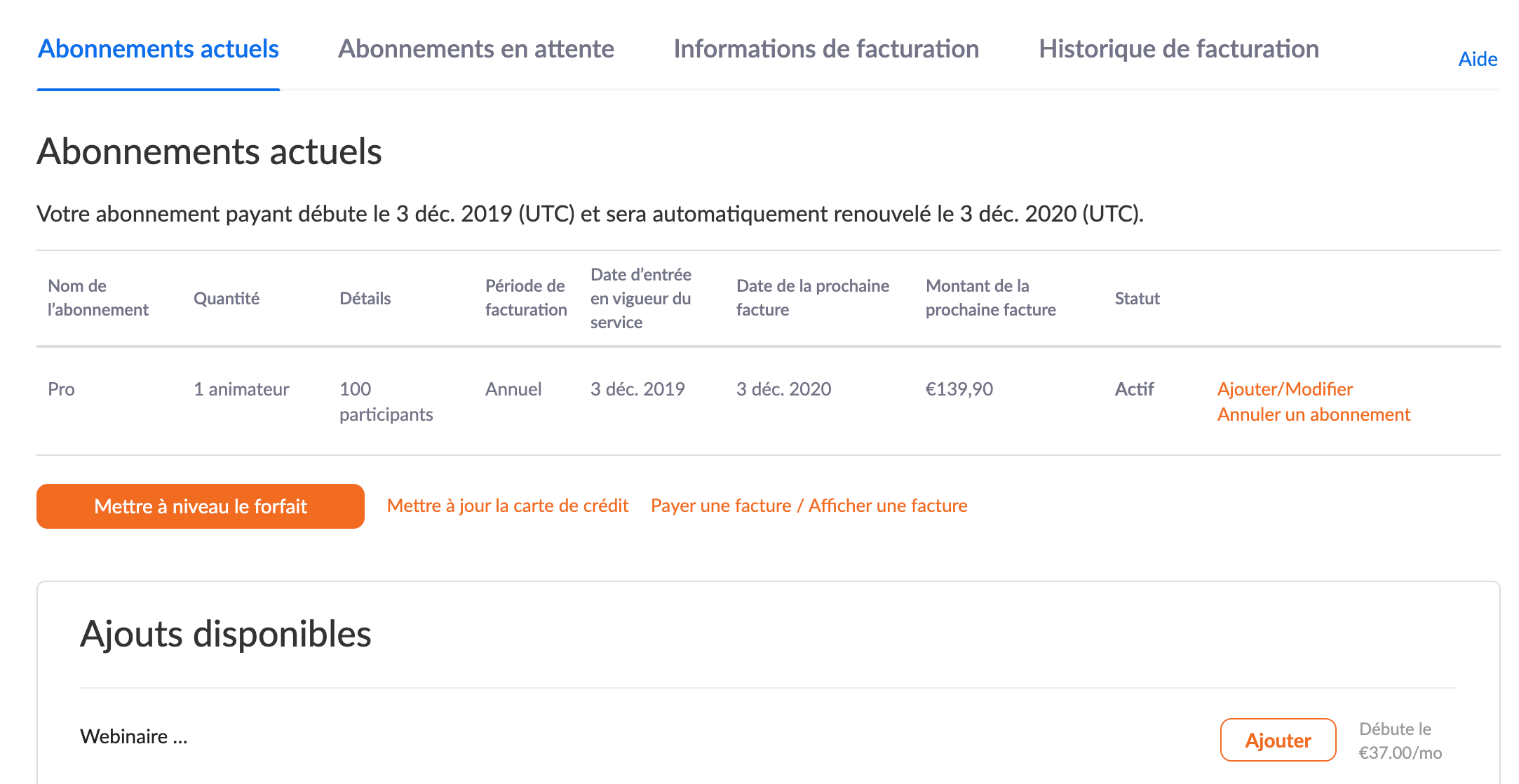Viewport: 1519px width, 784px height.
Task: Click Annuler un abonnement link
Action: 1313,414
